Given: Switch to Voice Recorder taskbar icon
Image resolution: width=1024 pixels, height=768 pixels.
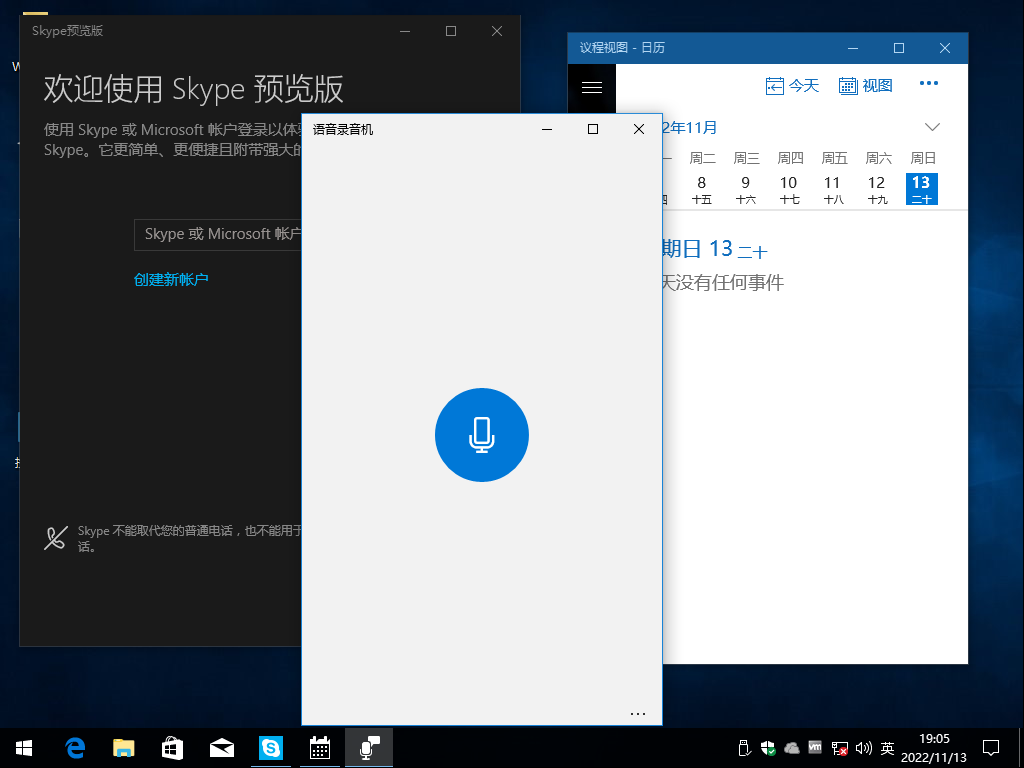Looking at the screenshot, I should click(369, 748).
